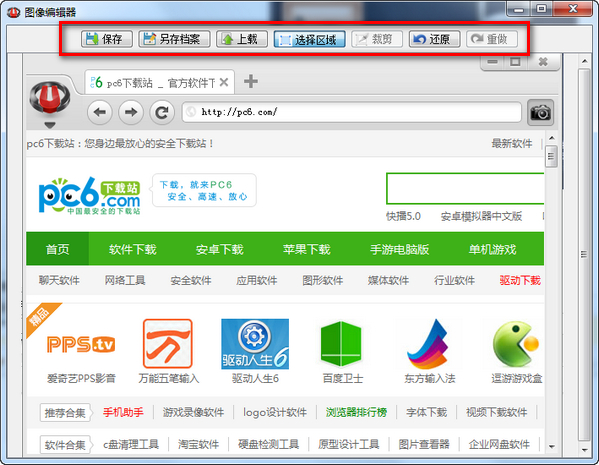Click the plus icon to add tab

pos(251,81)
